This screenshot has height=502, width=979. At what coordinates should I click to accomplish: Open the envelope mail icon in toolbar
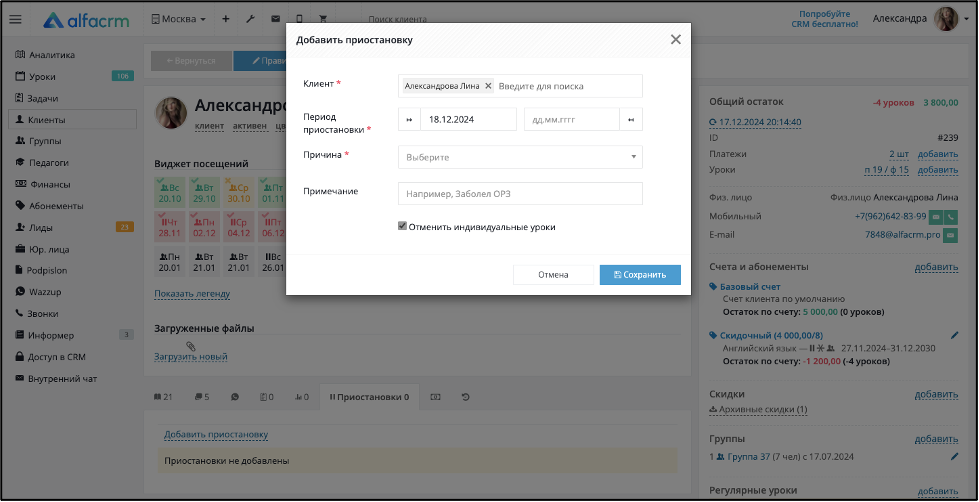[x=275, y=19]
